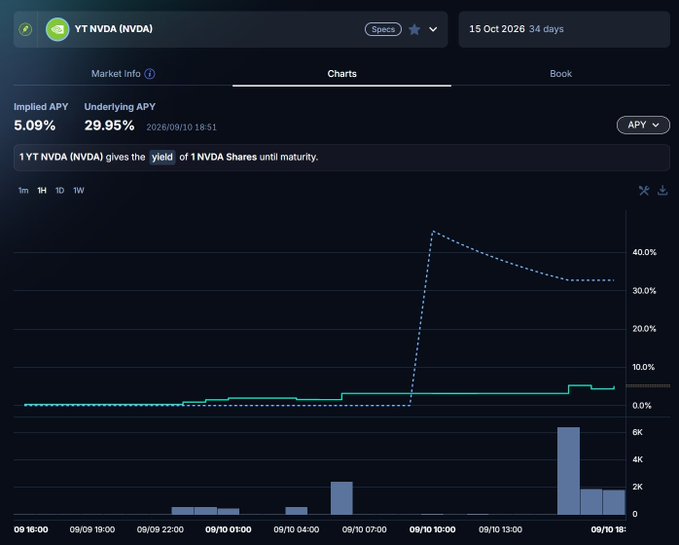Click the 15 Oct 2026 maturity box
Viewport: 679px width, 545px height.
(x=564, y=29)
